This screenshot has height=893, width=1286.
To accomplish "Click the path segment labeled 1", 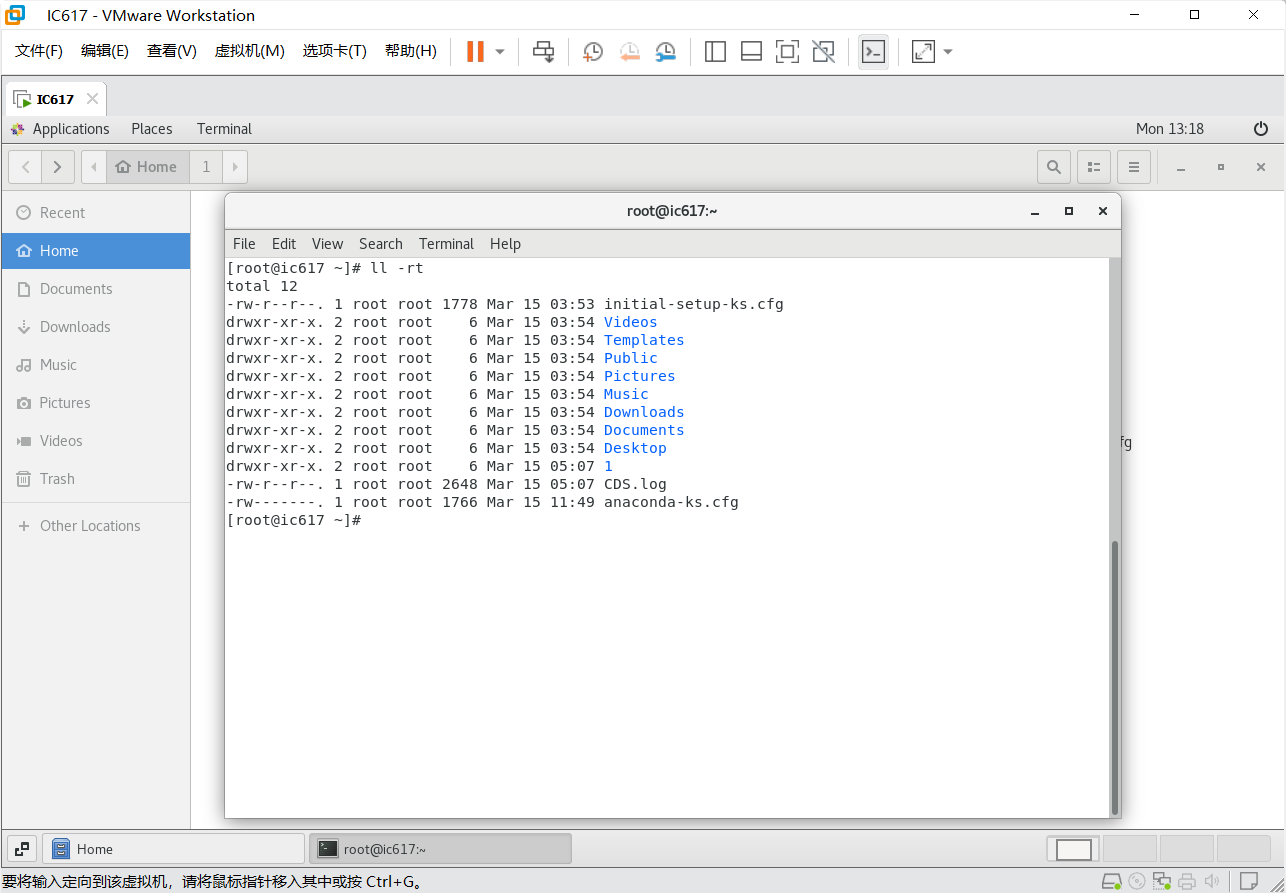I will [x=206, y=167].
